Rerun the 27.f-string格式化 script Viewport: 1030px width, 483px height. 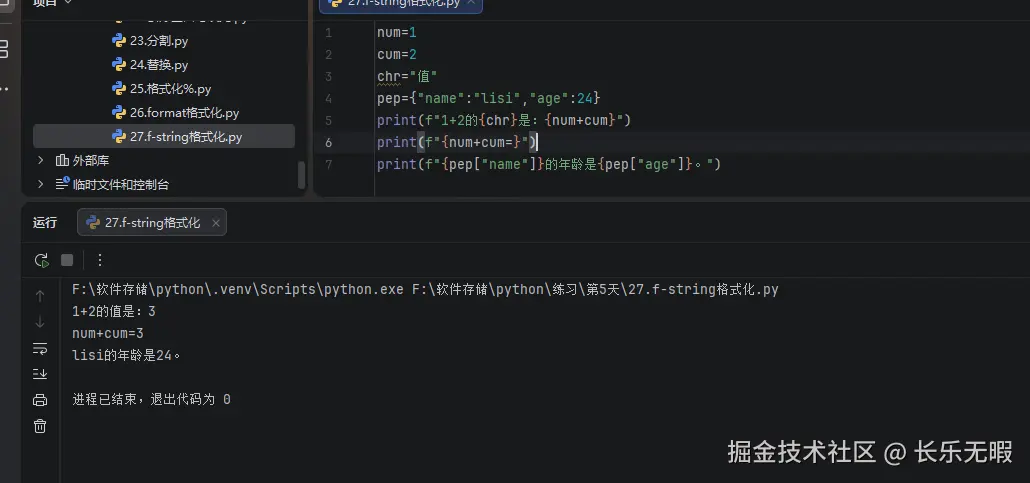(42, 260)
